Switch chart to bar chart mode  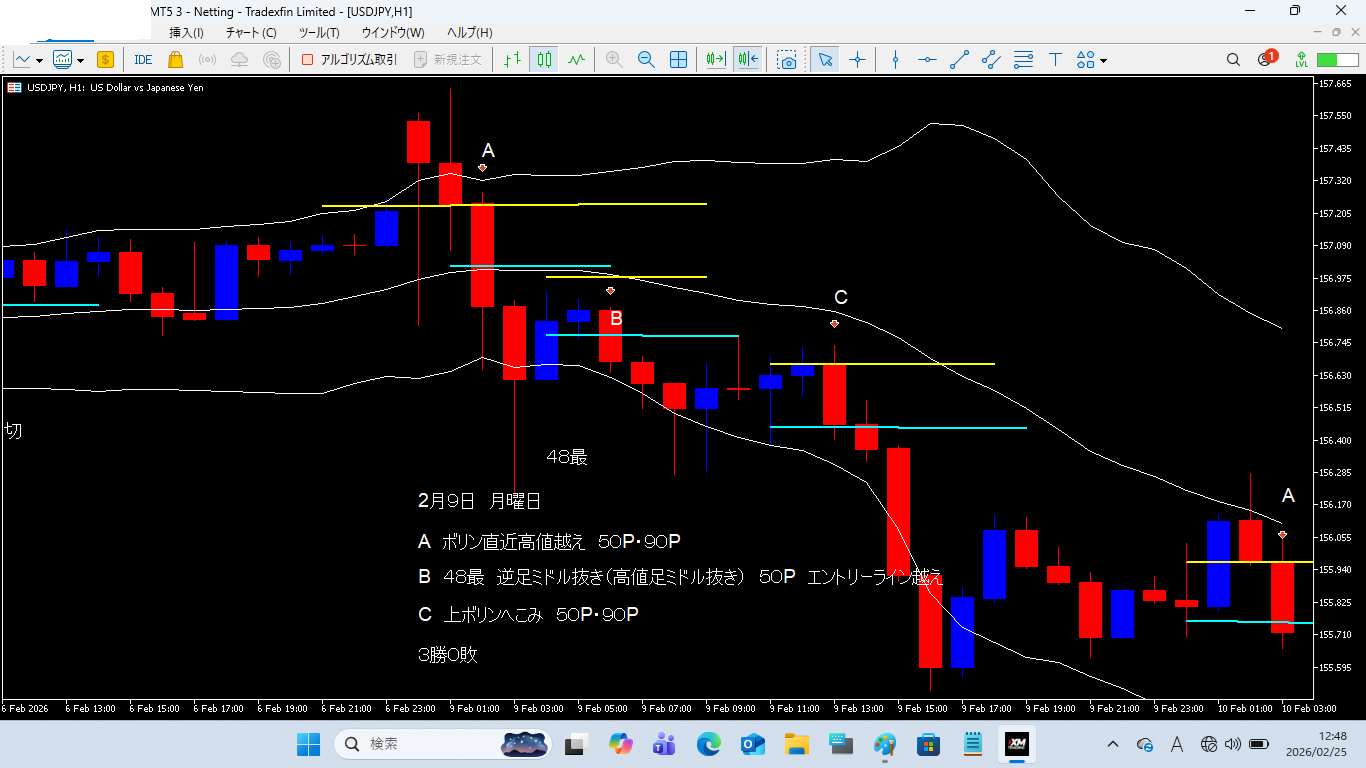[513, 60]
